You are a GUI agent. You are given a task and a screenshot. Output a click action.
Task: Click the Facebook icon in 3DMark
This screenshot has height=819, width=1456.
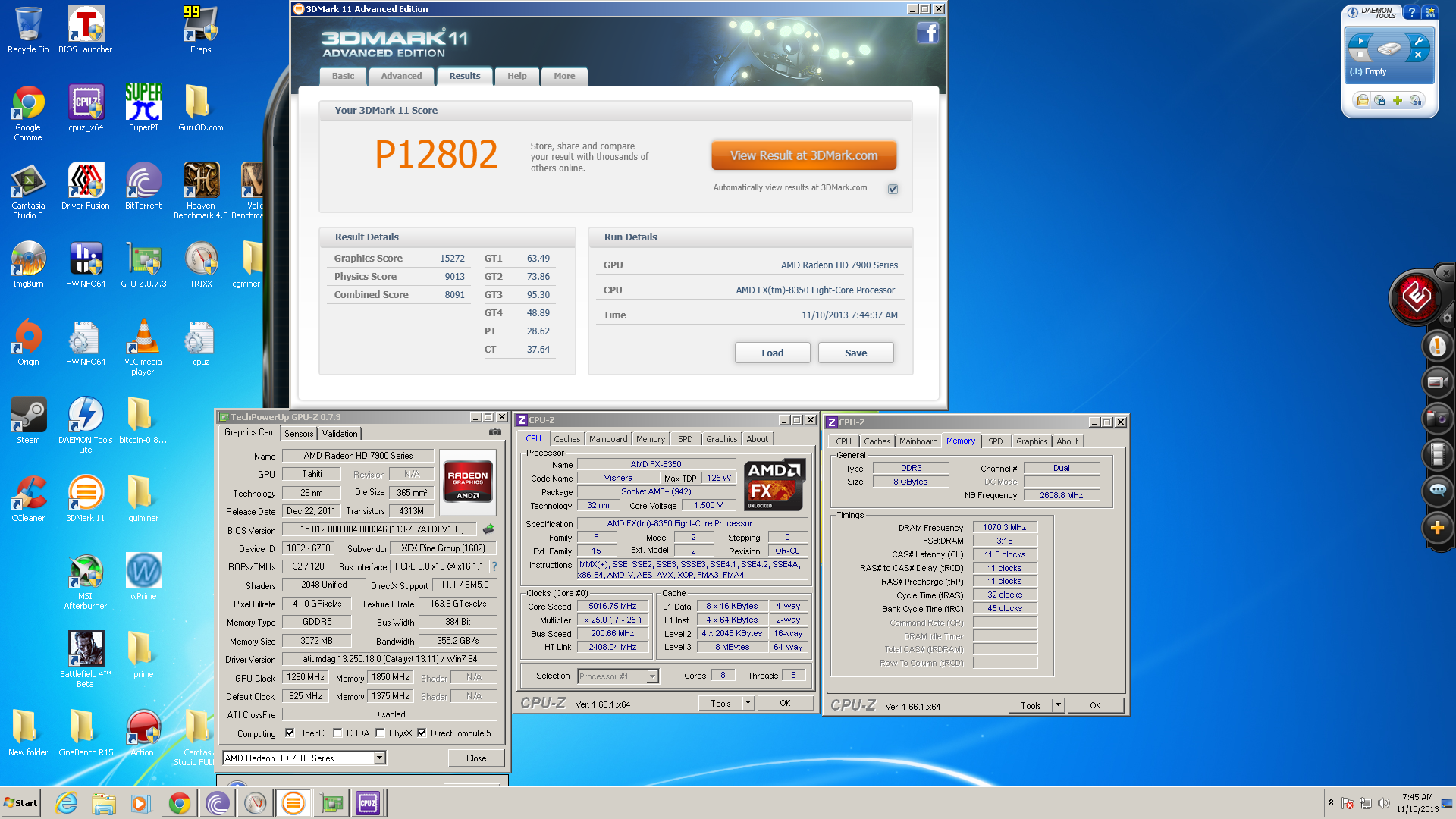tap(928, 33)
